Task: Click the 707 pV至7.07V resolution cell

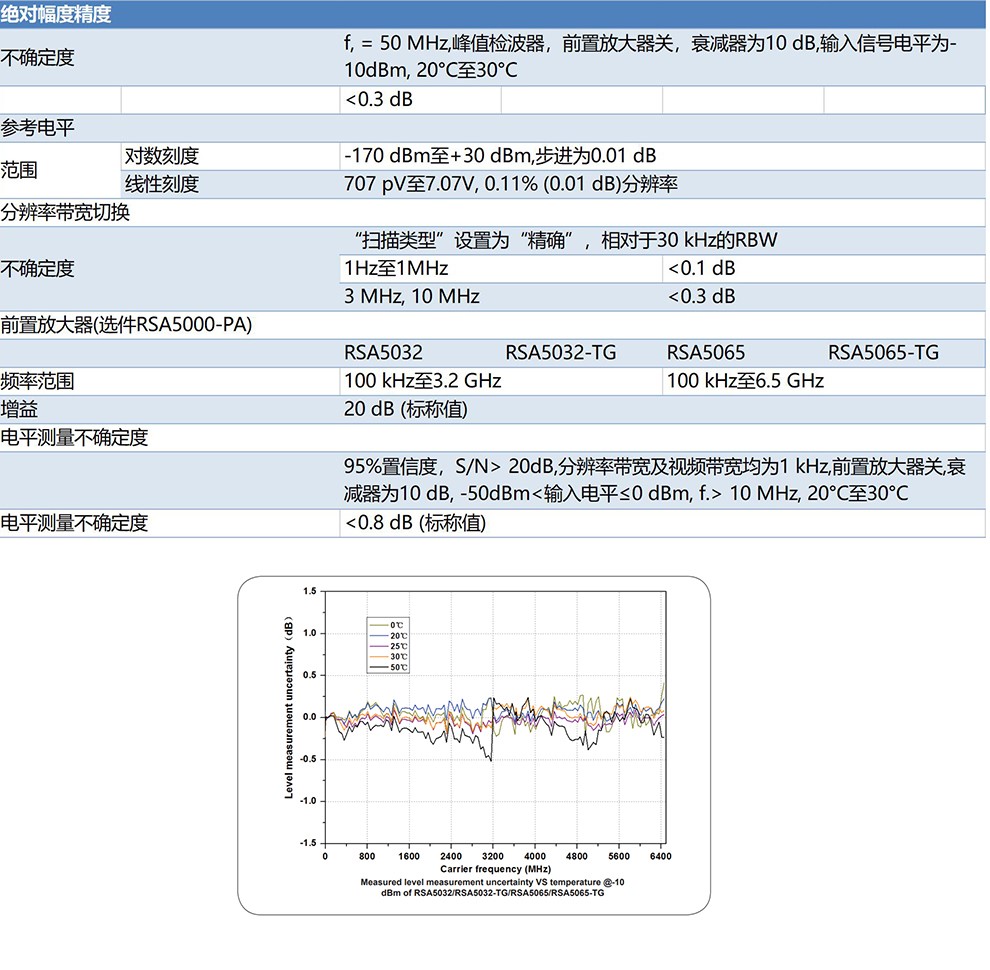Action: (x=511, y=184)
